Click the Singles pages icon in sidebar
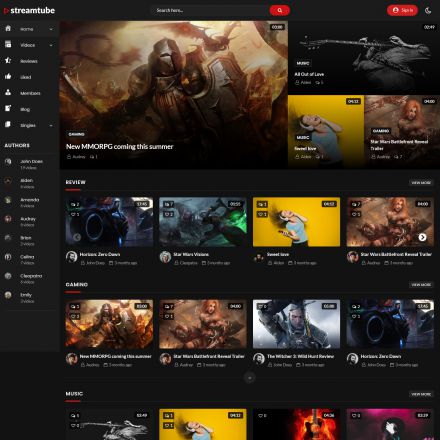440x440 pixels. point(8,124)
